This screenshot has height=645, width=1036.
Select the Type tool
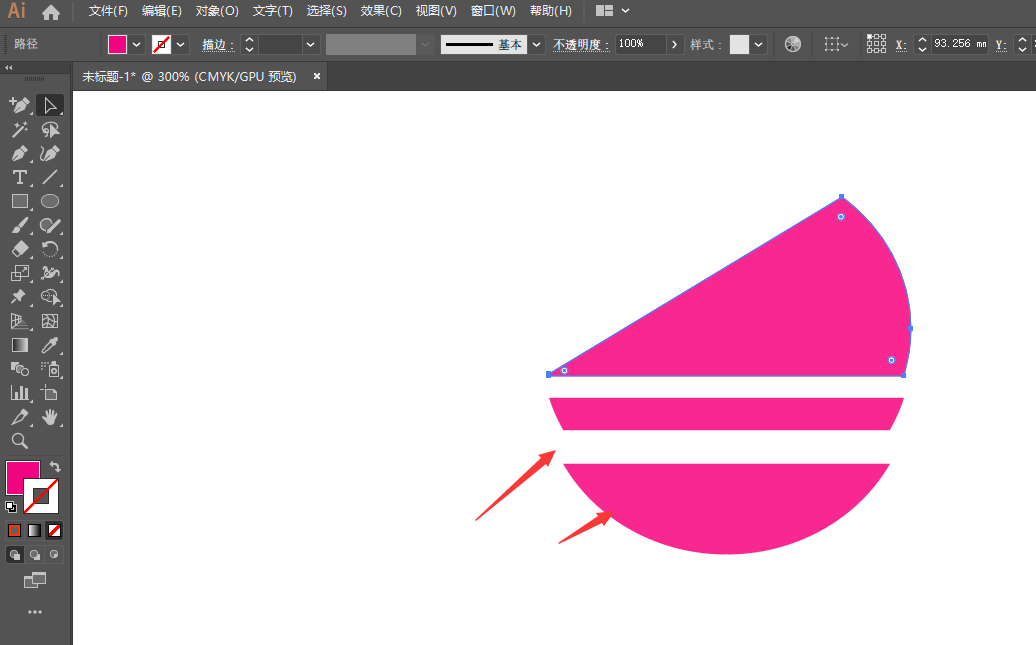(x=19, y=178)
